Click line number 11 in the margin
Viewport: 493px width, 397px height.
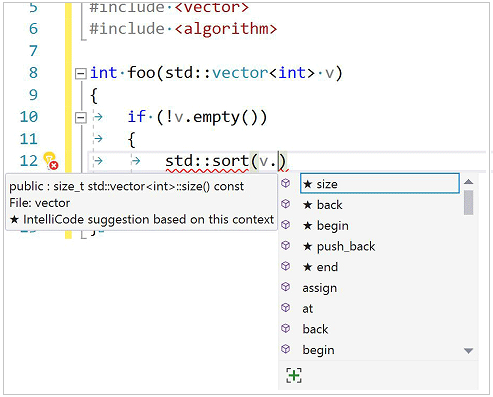(29, 139)
